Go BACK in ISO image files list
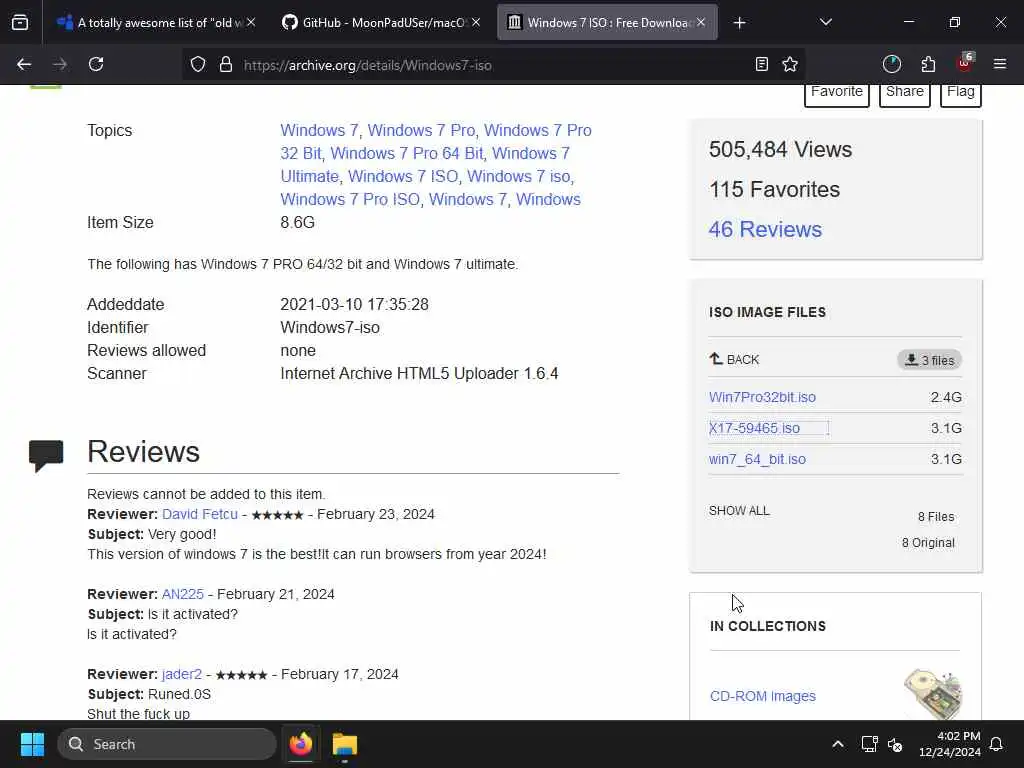This screenshot has width=1024, height=768. [x=734, y=359]
